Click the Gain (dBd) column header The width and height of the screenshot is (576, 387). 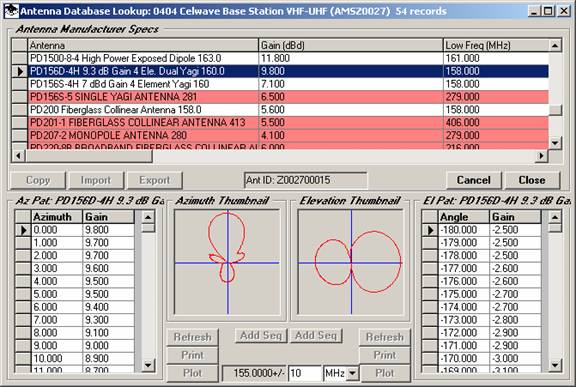coord(351,46)
